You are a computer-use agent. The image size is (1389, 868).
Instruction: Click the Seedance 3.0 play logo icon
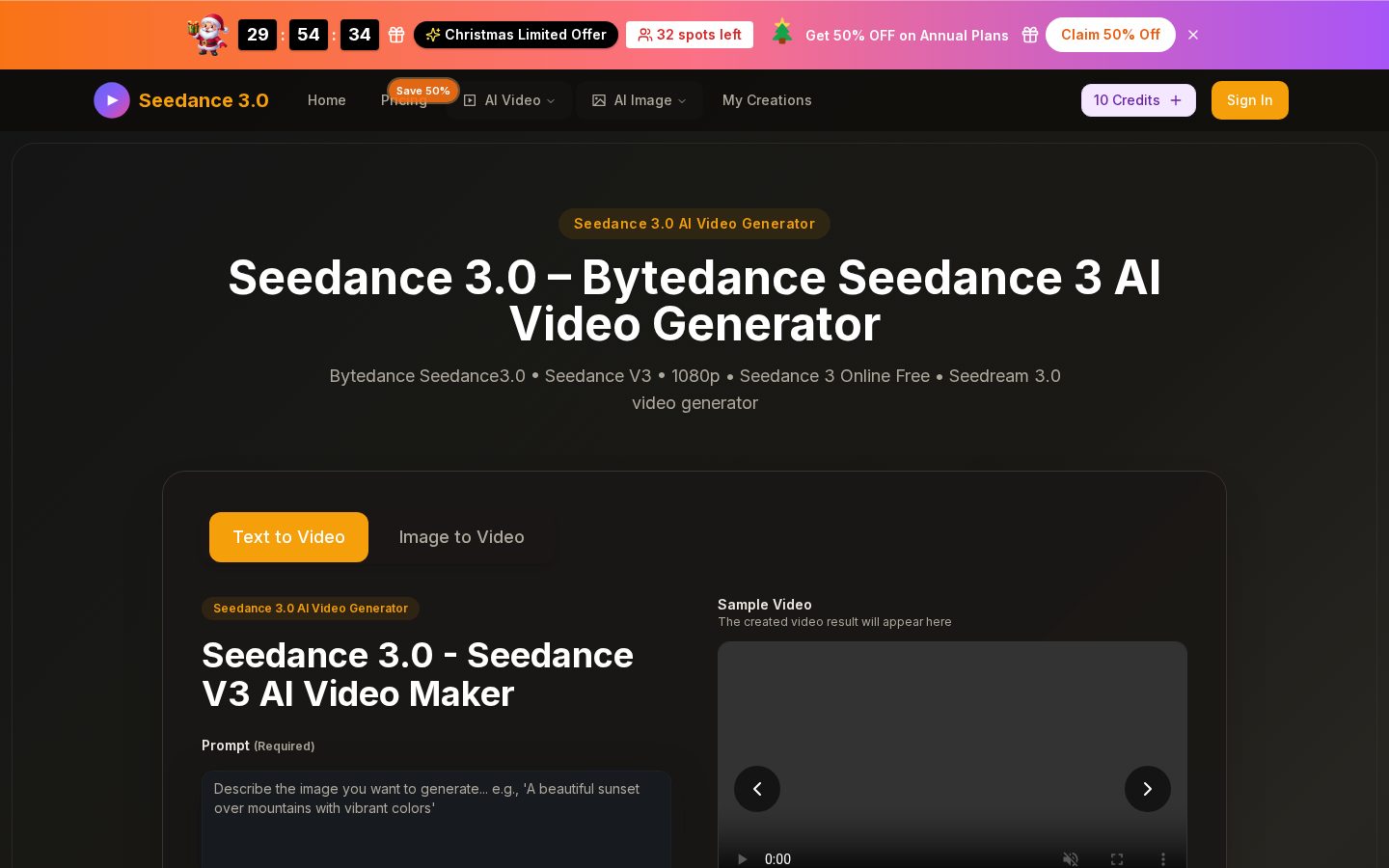[112, 100]
